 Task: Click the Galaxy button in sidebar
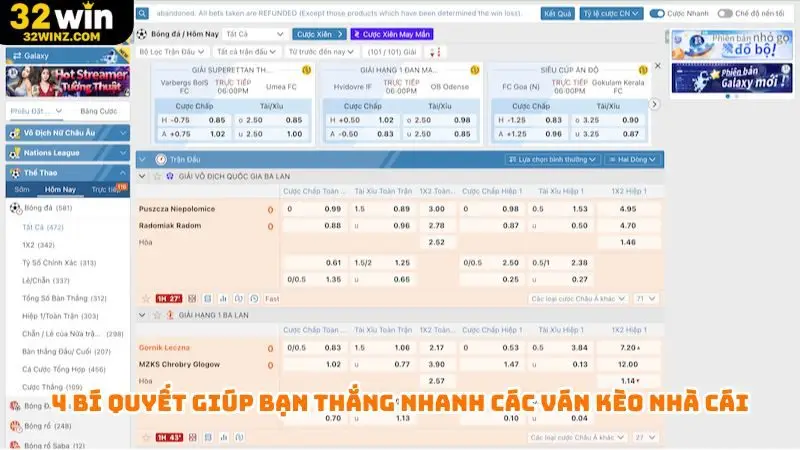tap(68, 56)
